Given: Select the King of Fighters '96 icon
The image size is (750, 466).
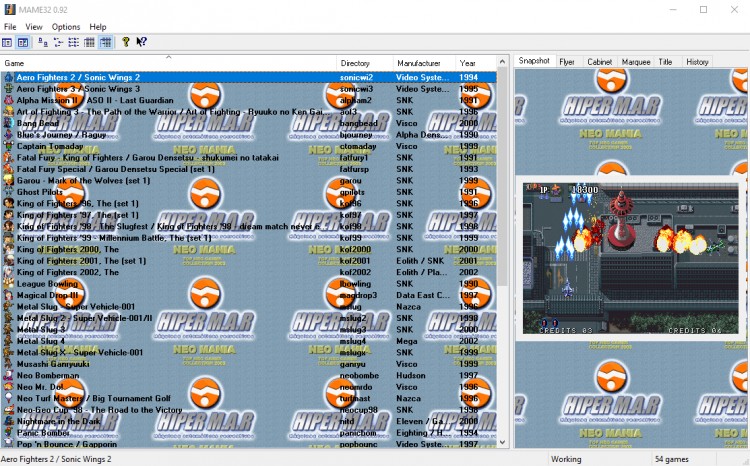Looking at the screenshot, I should click(x=9, y=203).
